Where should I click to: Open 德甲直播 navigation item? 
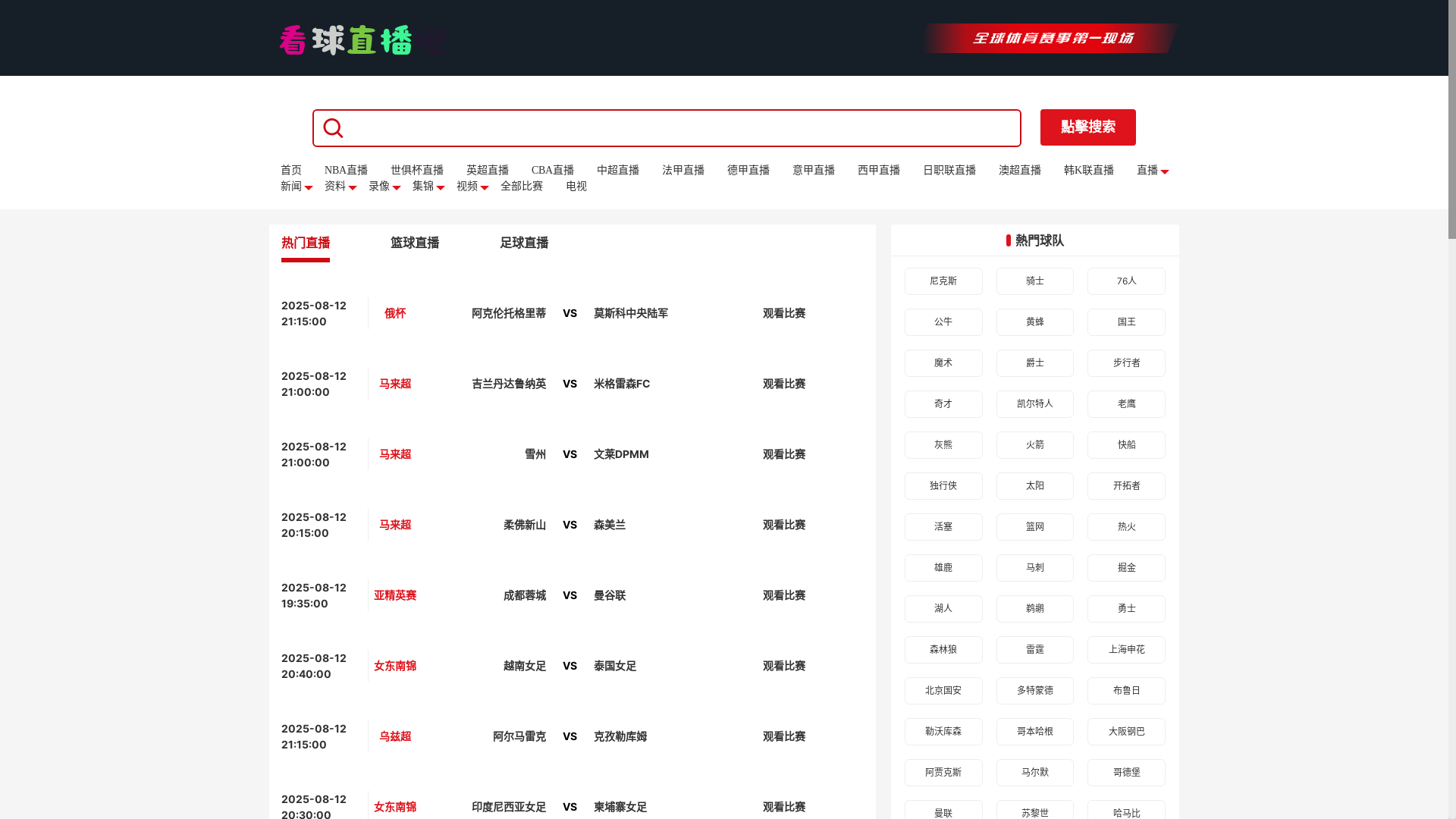tap(748, 171)
